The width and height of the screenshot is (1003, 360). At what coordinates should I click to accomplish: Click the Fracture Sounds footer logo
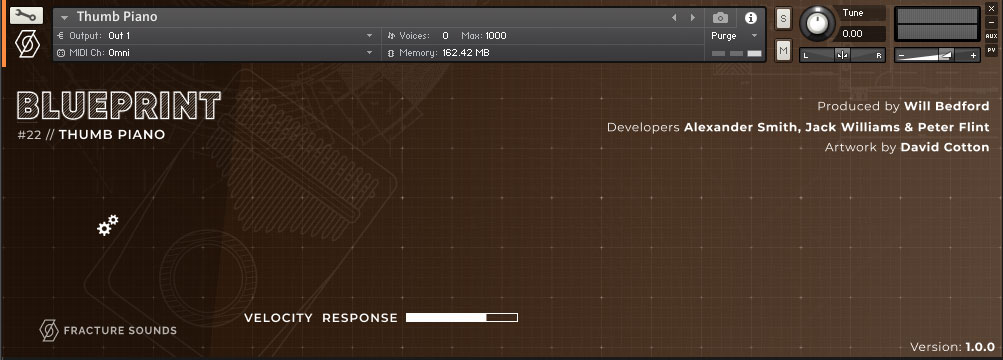click(107, 331)
